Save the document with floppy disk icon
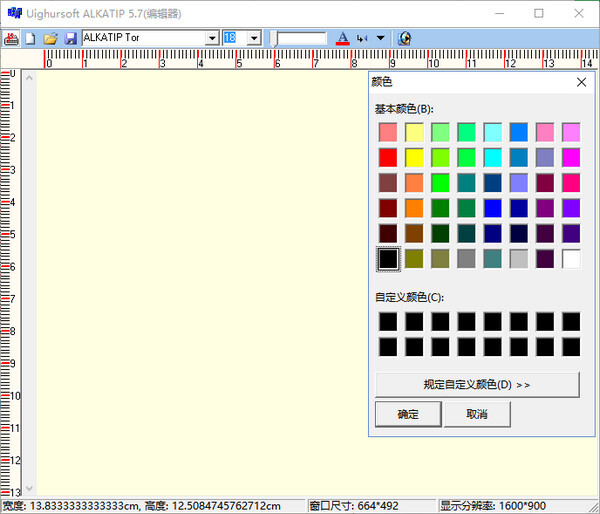Viewport: 600px width, 514px height. (70, 38)
